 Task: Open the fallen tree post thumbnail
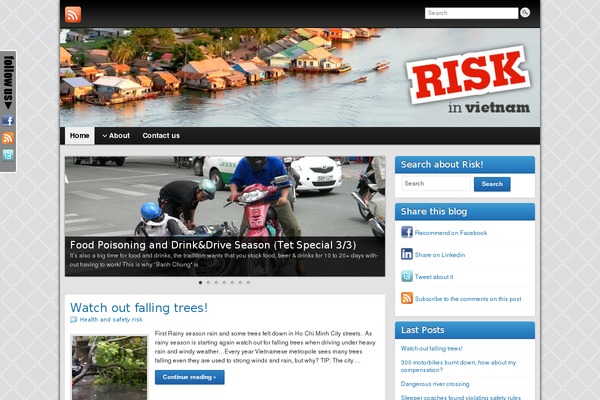(x=109, y=367)
